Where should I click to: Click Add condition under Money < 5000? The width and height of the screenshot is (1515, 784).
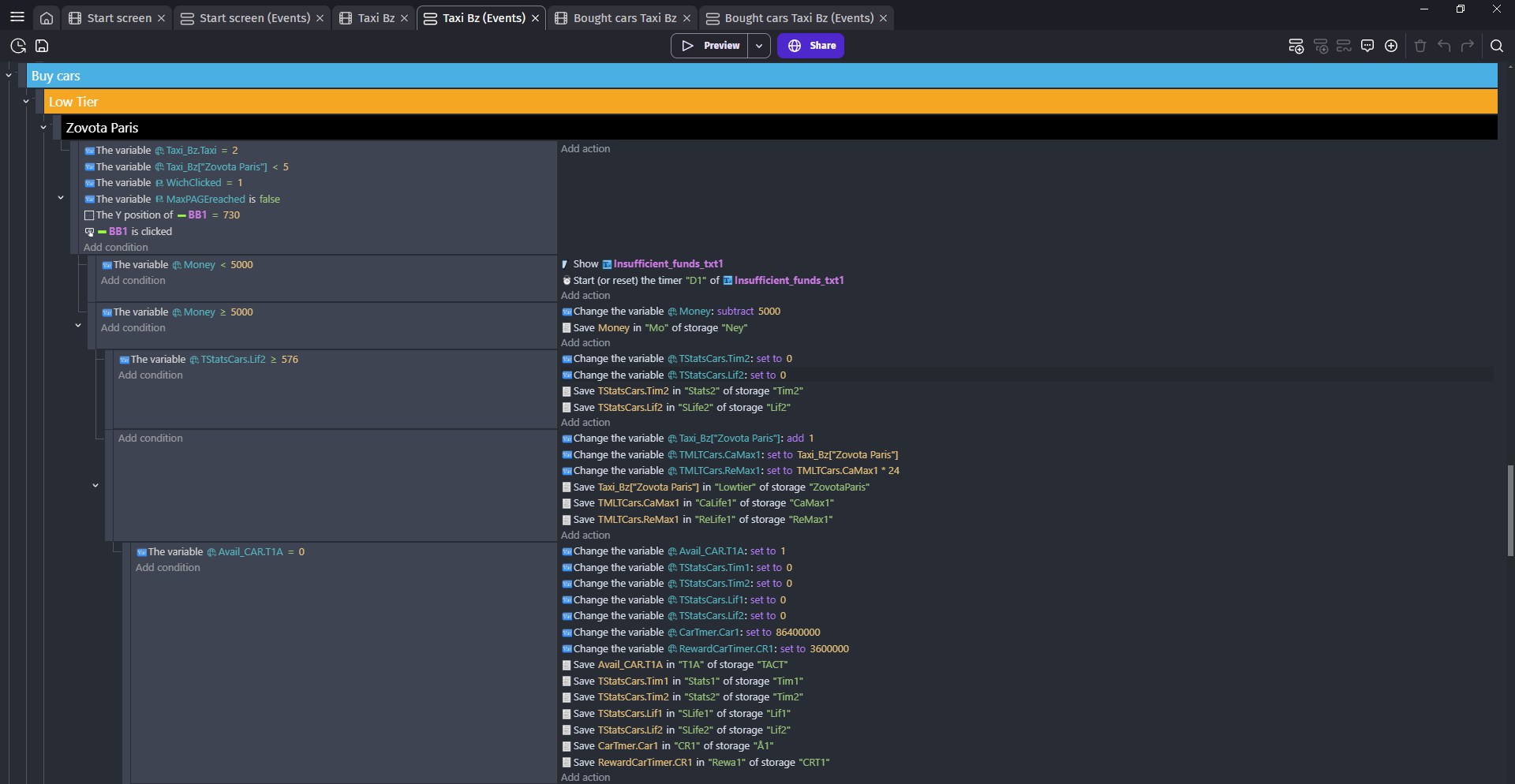pos(133,281)
